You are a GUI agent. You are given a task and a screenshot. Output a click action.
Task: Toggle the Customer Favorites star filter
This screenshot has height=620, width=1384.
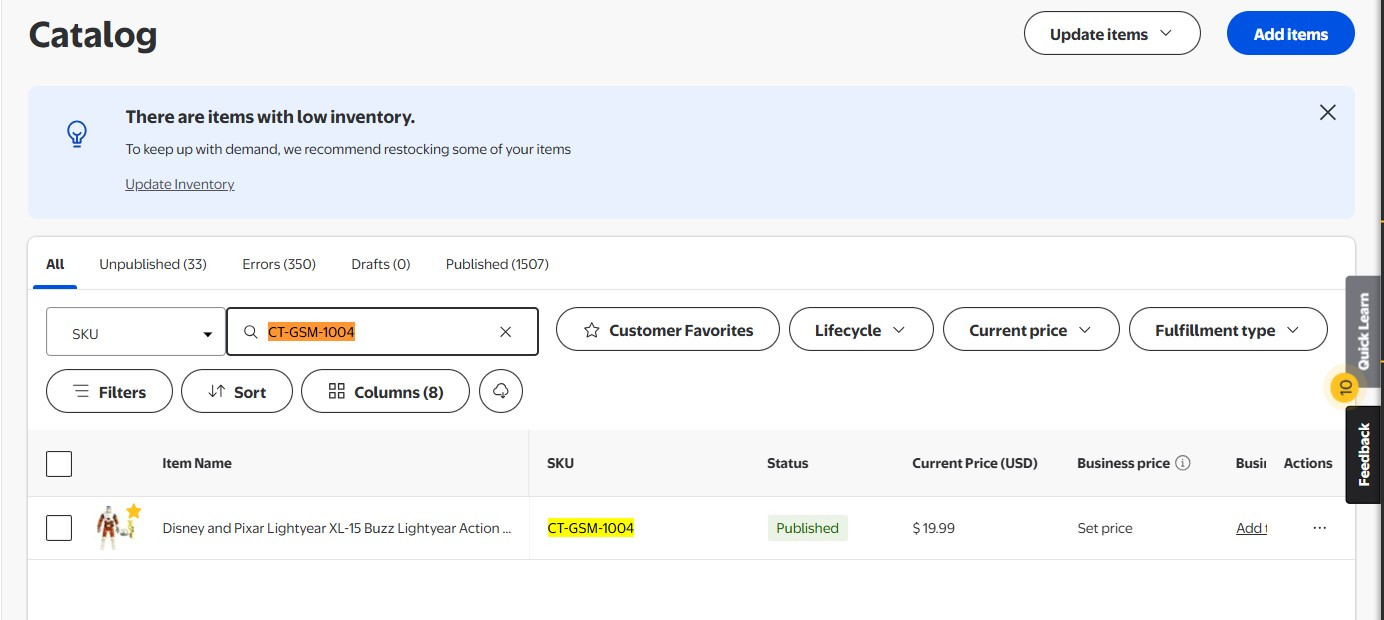[667, 329]
